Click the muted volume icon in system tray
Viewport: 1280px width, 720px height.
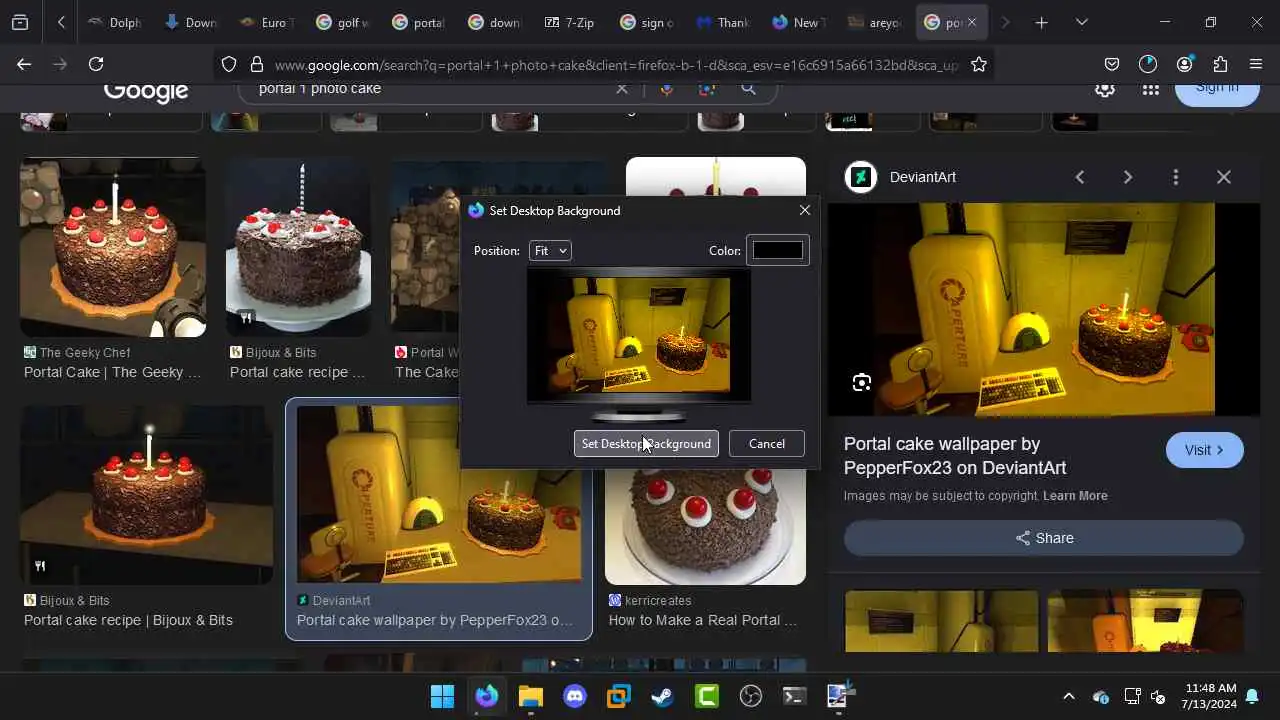(x=1158, y=696)
